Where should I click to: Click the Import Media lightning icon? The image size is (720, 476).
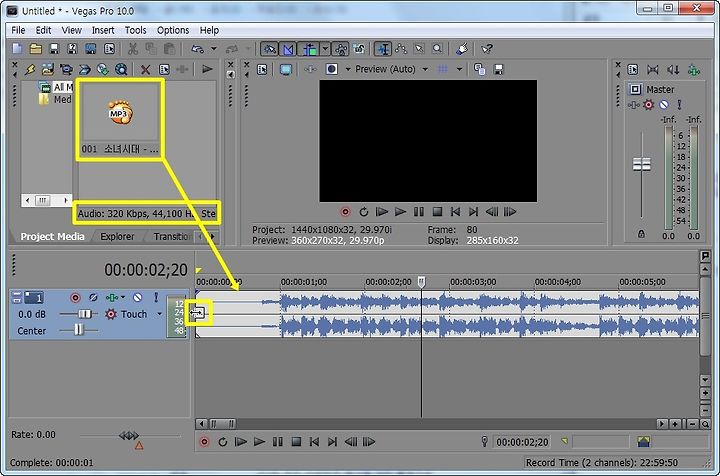(x=30, y=69)
